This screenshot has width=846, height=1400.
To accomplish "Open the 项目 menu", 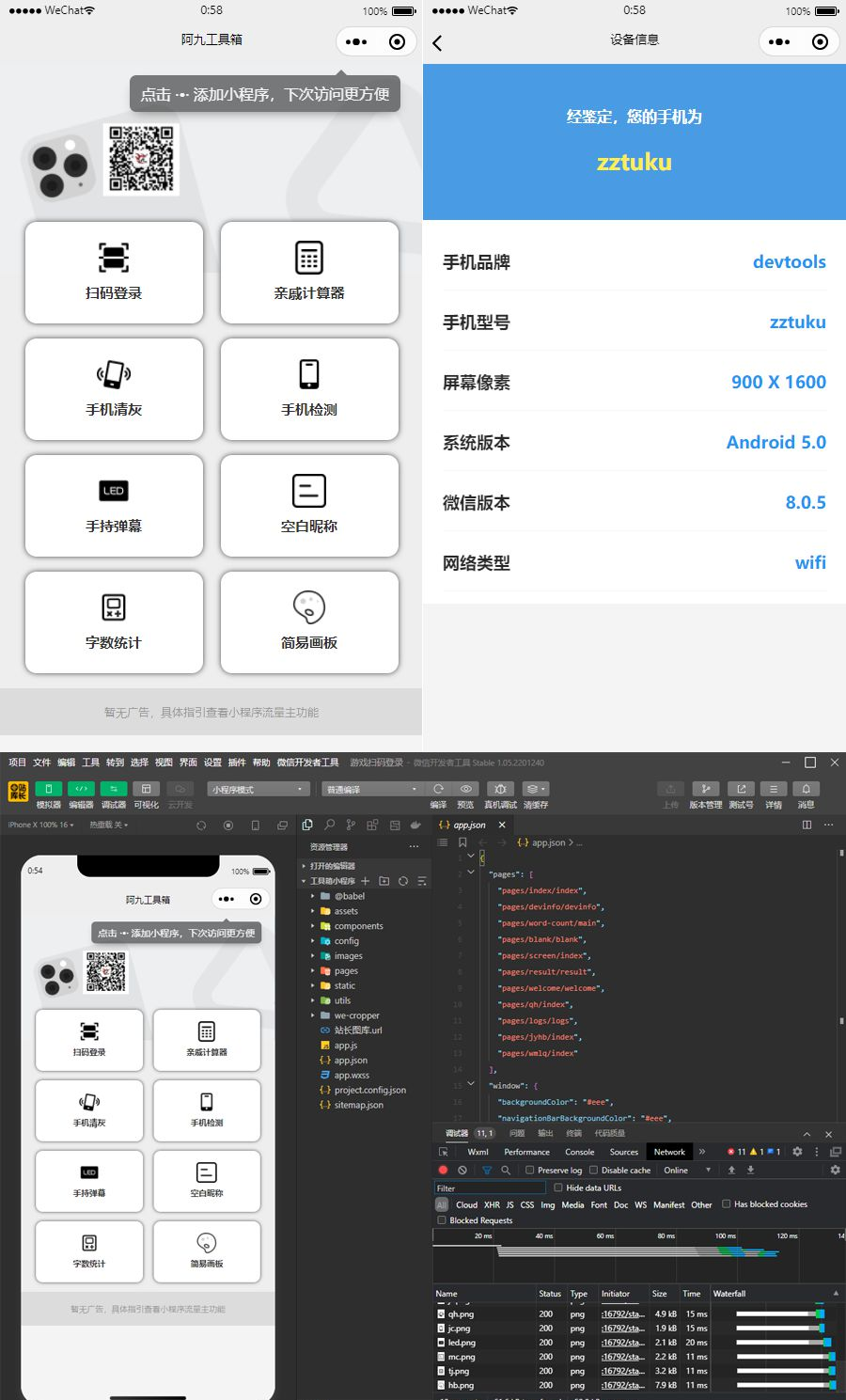I will [x=17, y=763].
